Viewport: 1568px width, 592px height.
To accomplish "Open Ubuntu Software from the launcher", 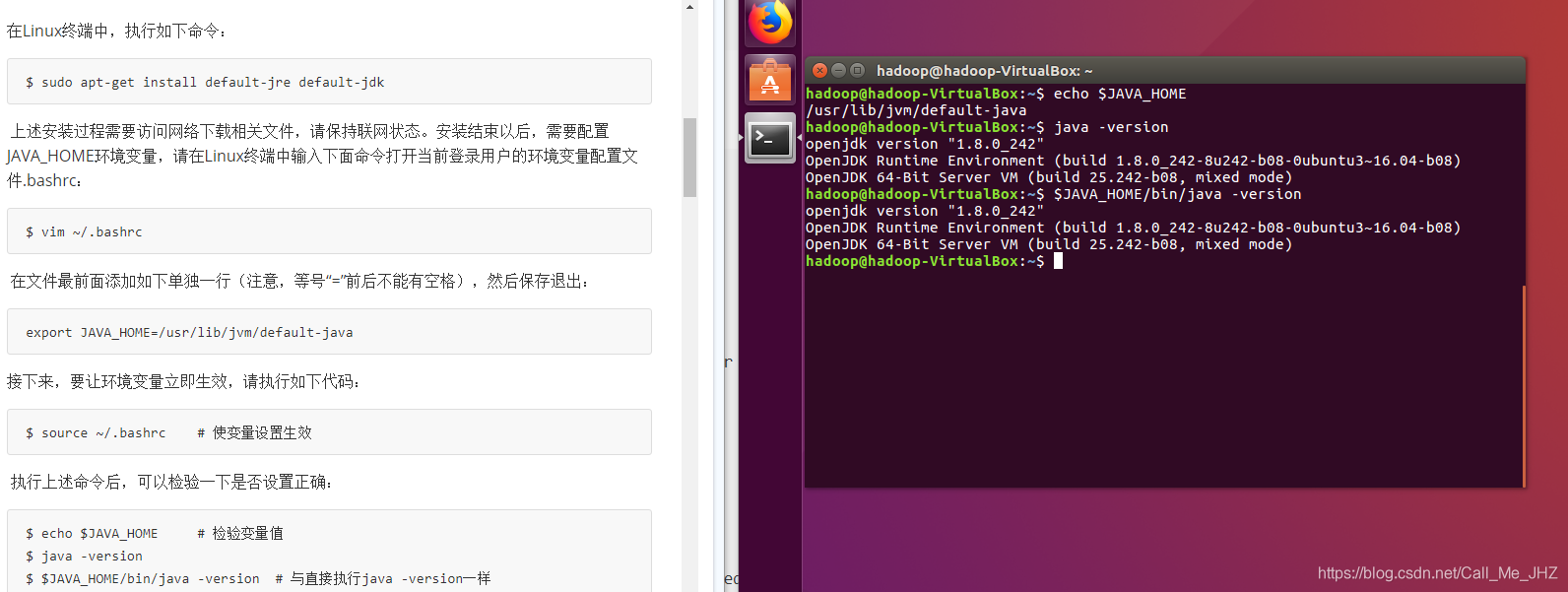I will 770,80.
